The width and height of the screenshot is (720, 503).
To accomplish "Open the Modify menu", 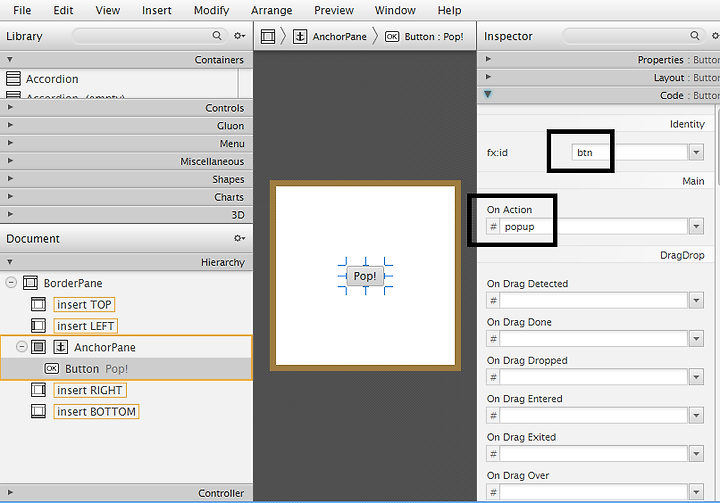I will pyautogui.click(x=211, y=10).
